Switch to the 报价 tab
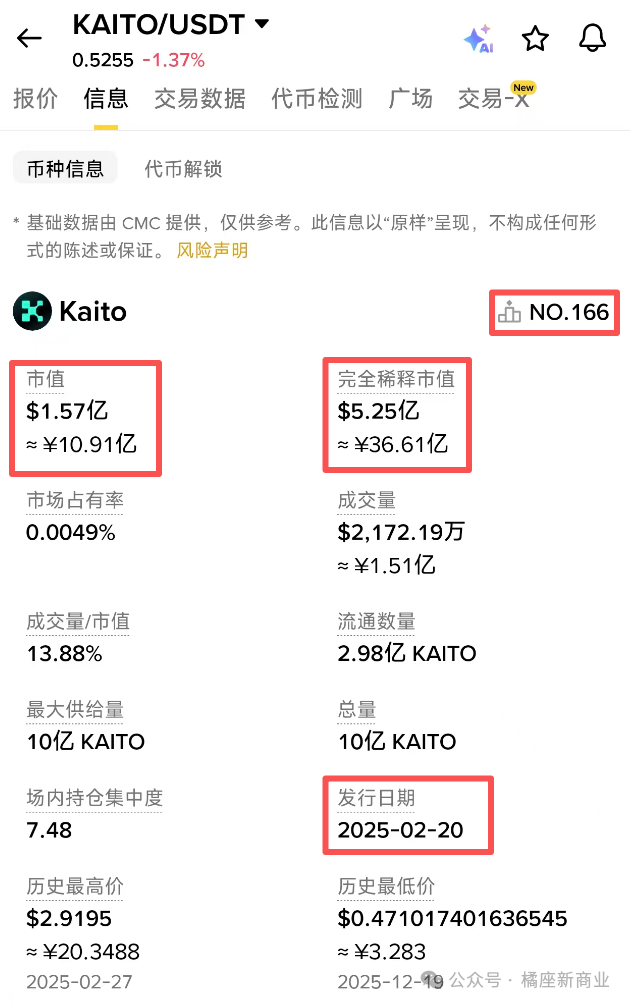The image size is (630, 1005). click(35, 98)
